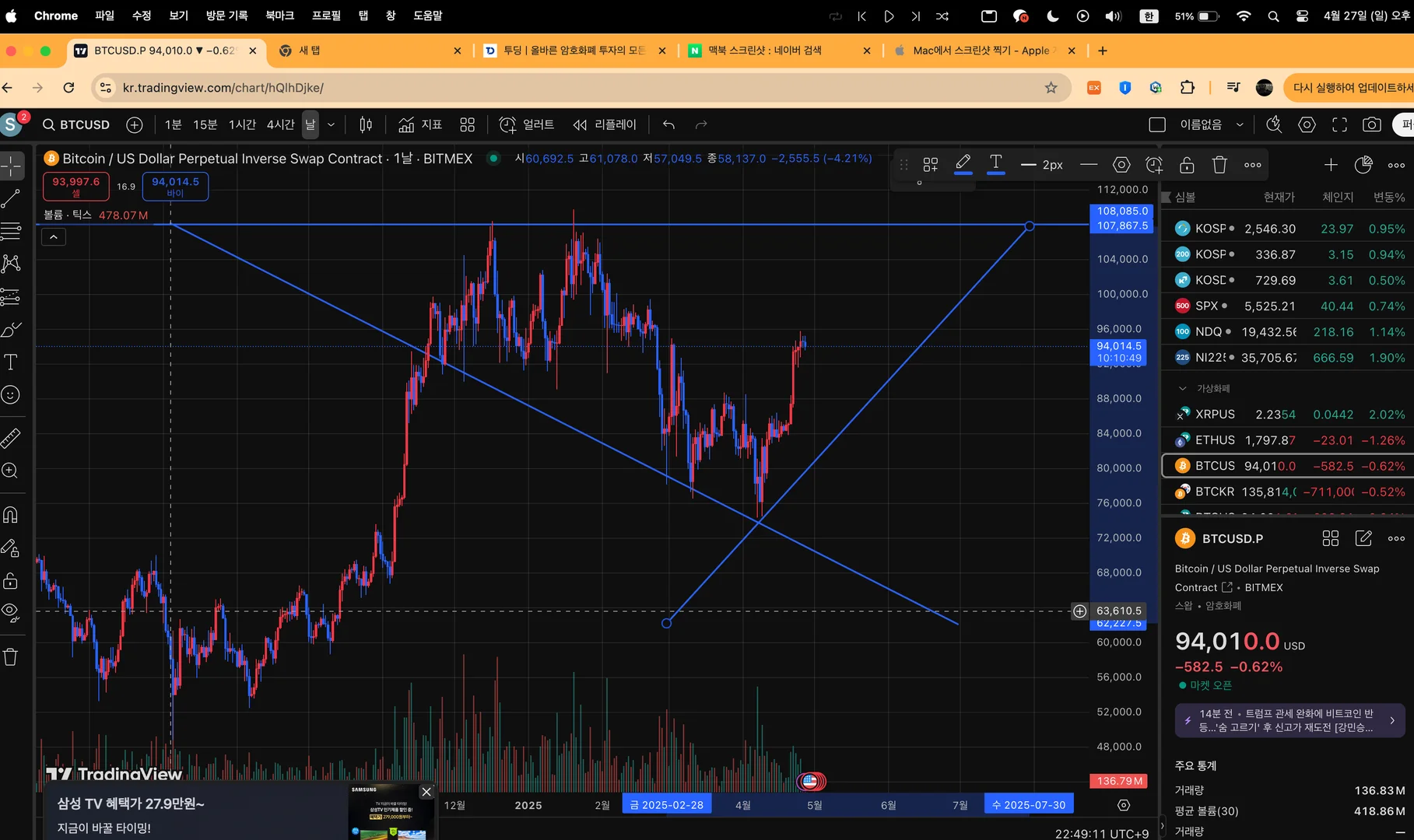Select the ruler measure tool
This screenshot has height=840, width=1414.
click(11, 438)
